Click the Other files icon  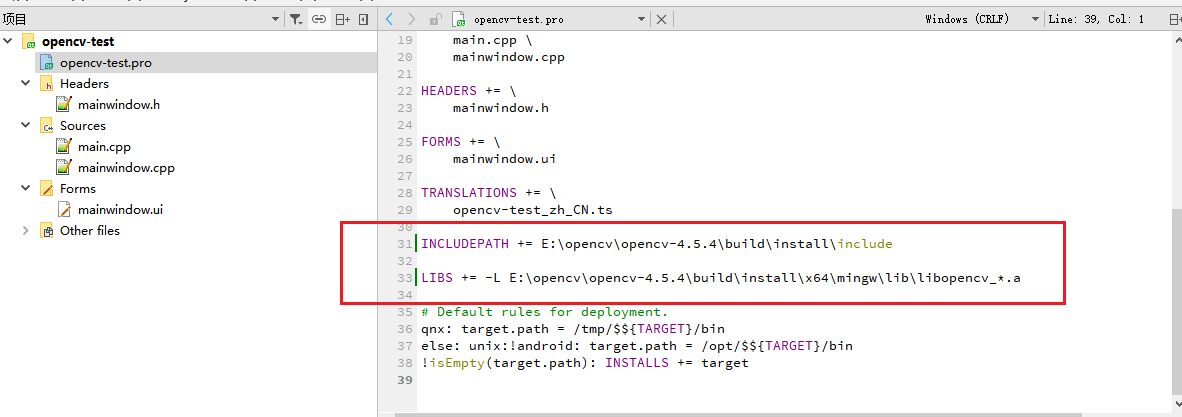coord(47,231)
